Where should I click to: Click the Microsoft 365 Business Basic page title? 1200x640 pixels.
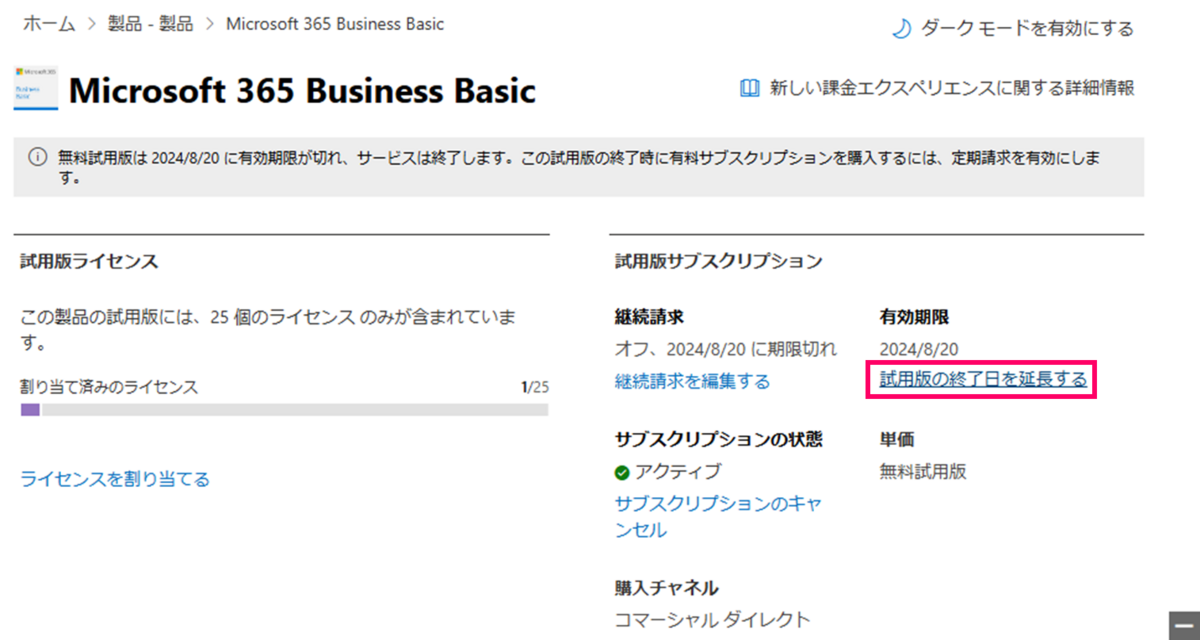point(302,91)
